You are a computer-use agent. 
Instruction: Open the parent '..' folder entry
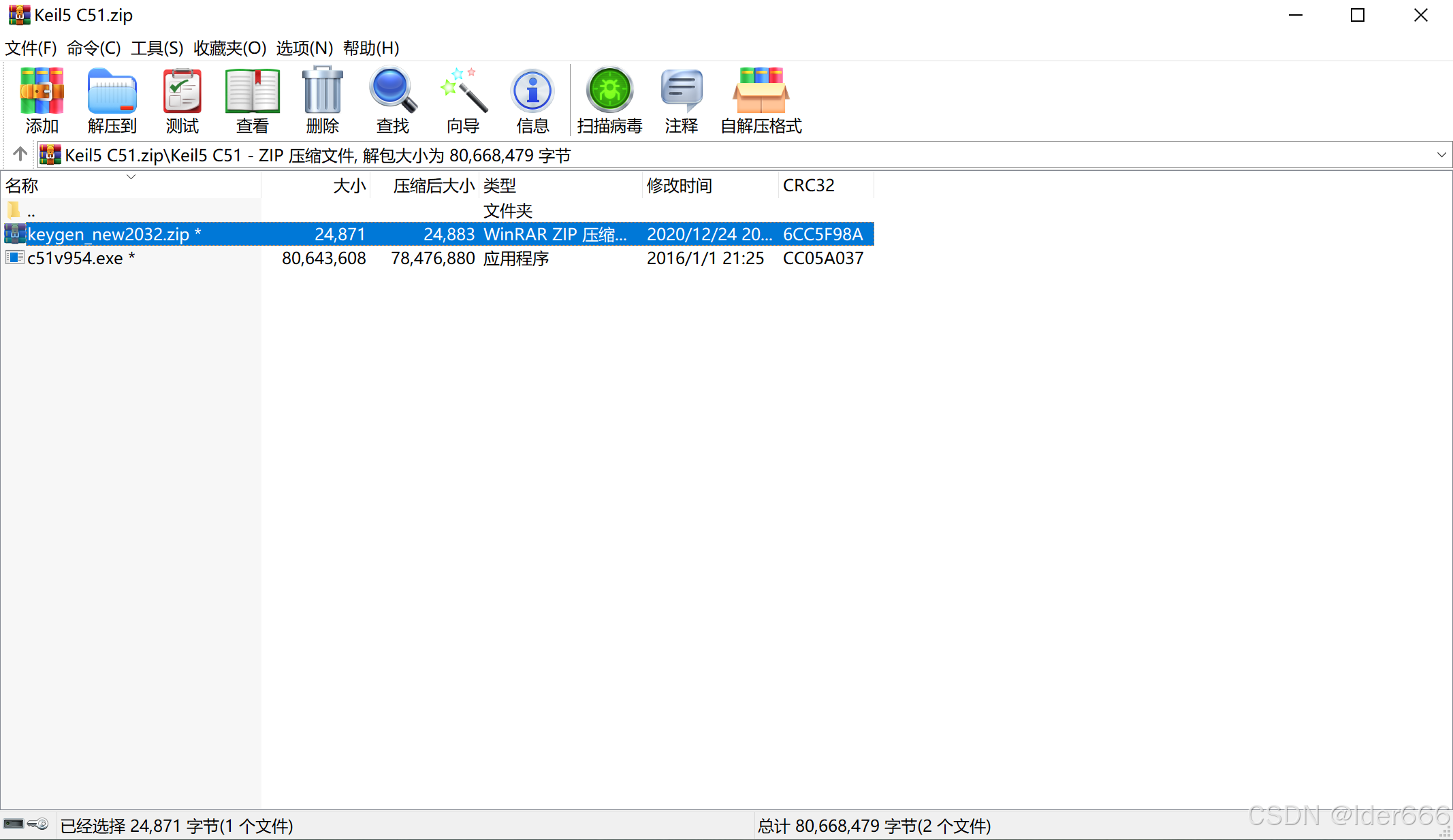[x=31, y=211]
